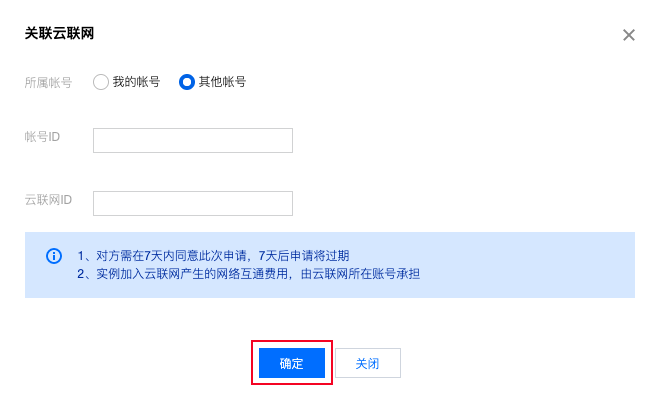
Task: Focus the 帐号ID text input field
Action: 192,140
